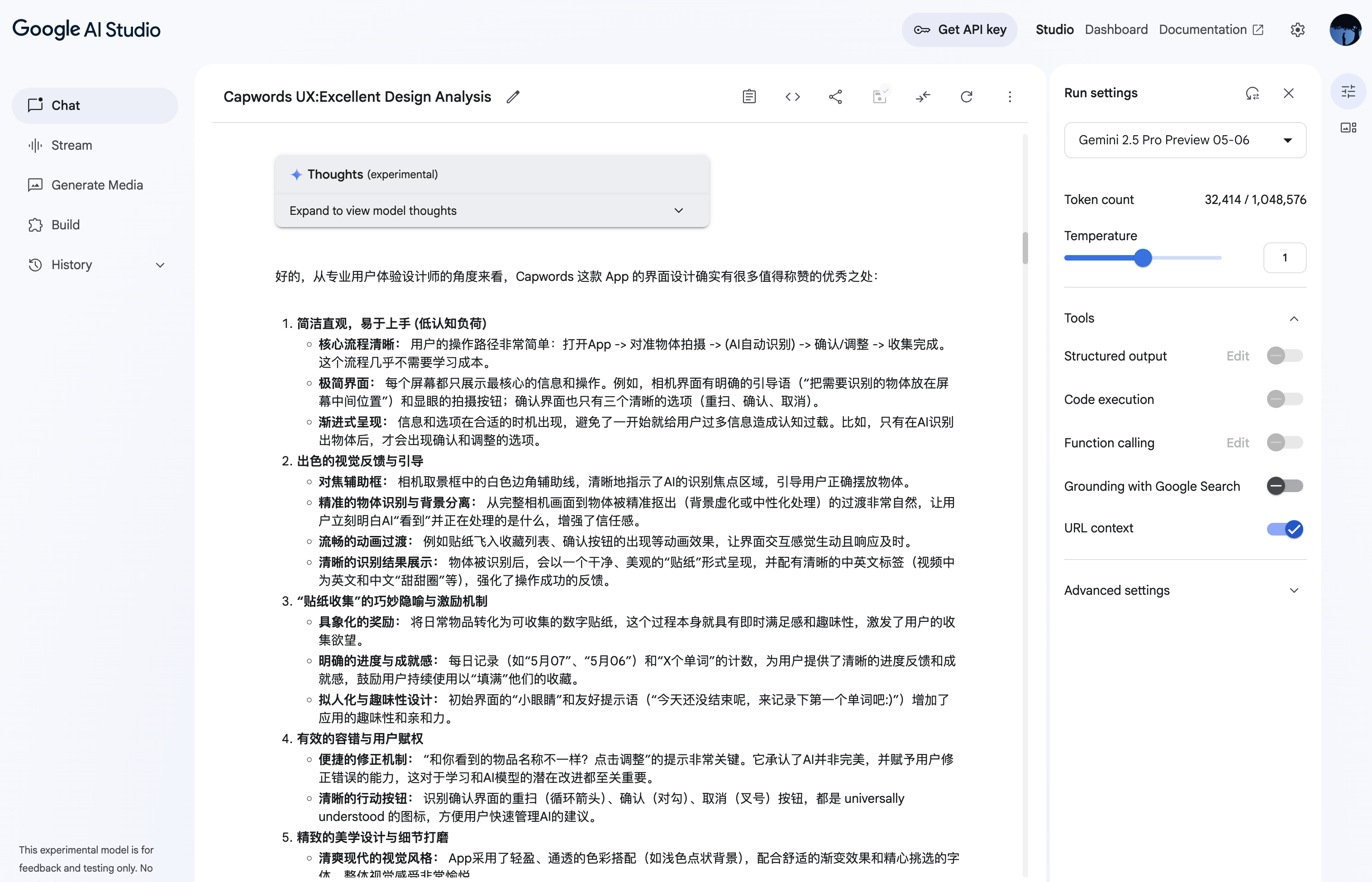Turn on Grounding with Google Search

[1284, 486]
